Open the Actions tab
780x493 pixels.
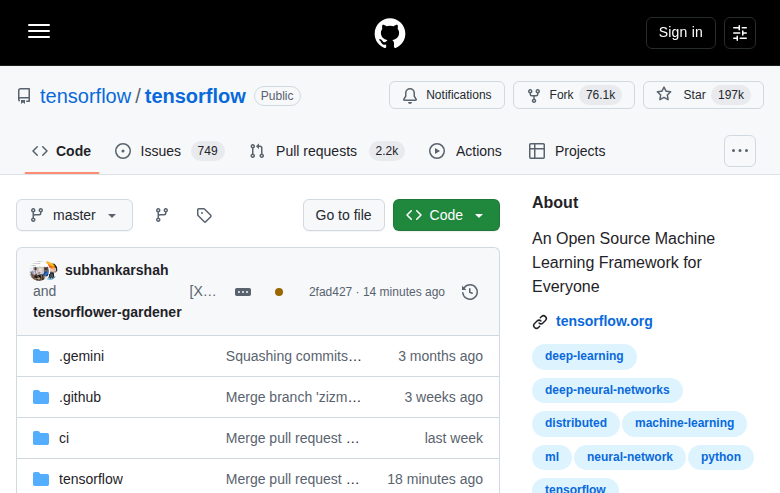tap(466, 151)
